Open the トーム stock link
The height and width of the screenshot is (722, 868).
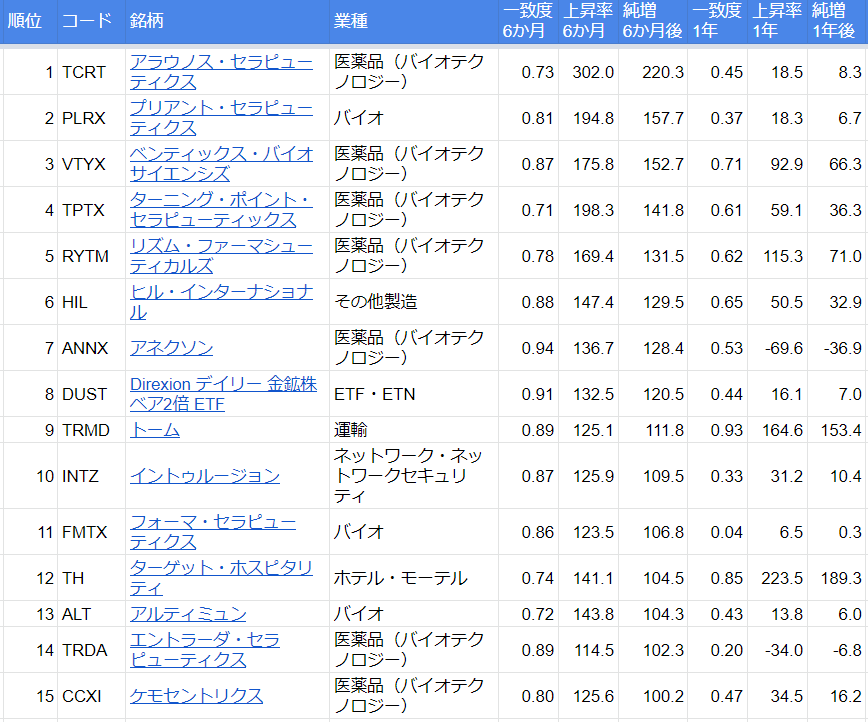(x=154, y=430)
